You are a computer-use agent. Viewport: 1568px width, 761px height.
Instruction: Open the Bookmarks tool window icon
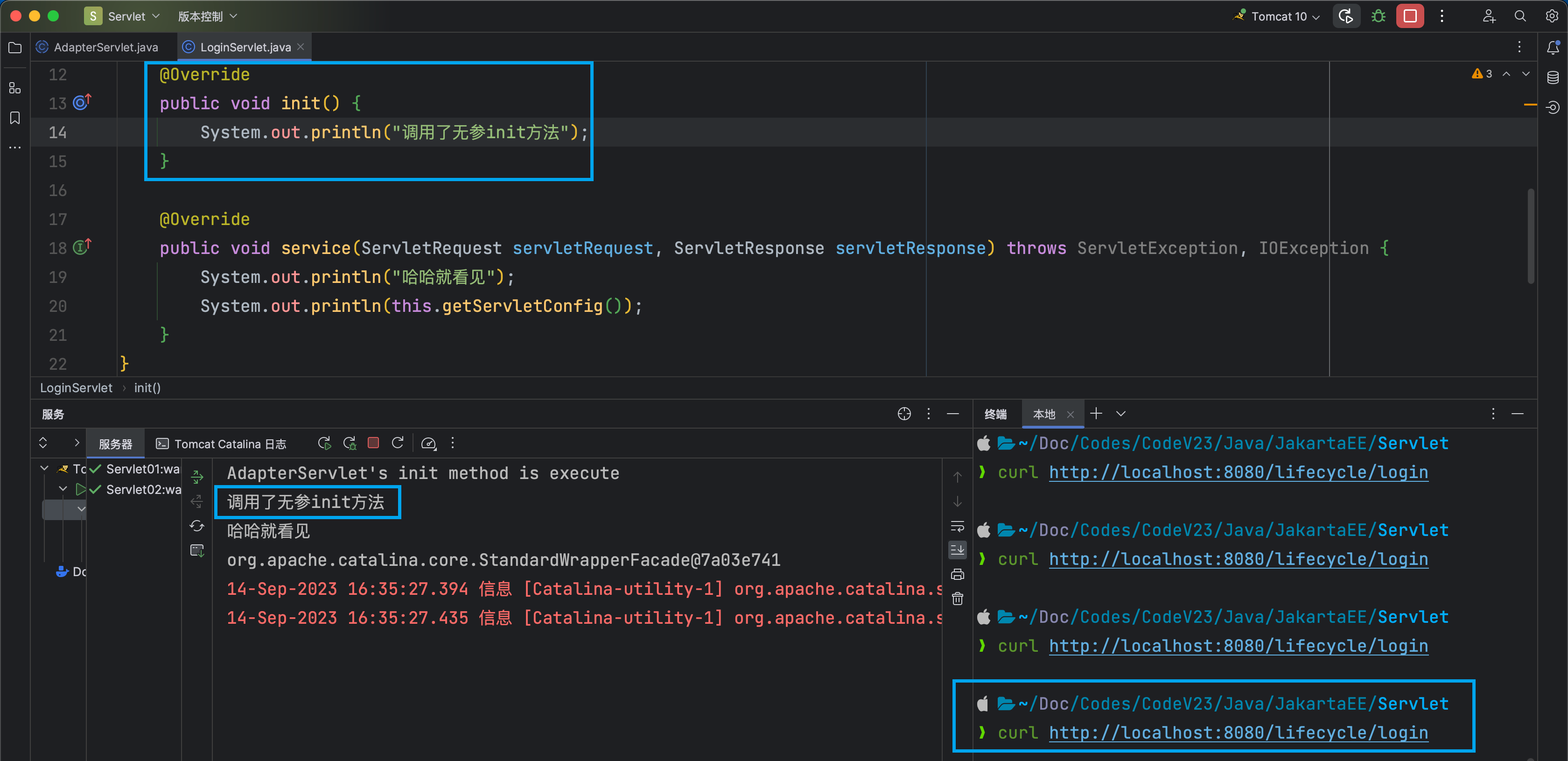tap(15, 118)
